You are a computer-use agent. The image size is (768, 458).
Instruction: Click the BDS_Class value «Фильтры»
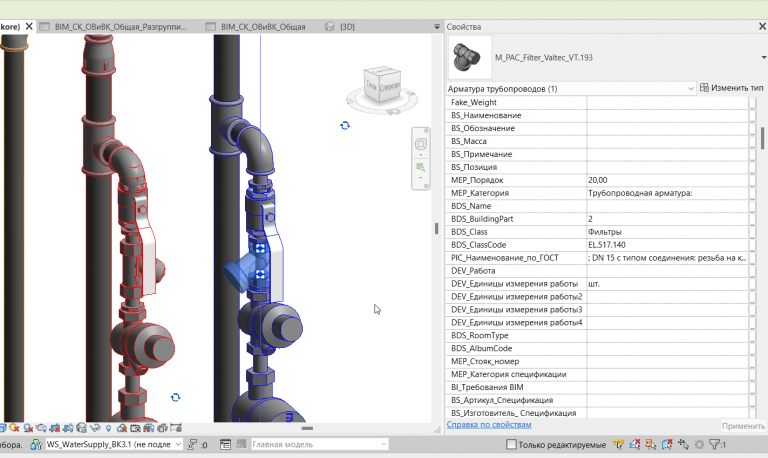point(604,232)
